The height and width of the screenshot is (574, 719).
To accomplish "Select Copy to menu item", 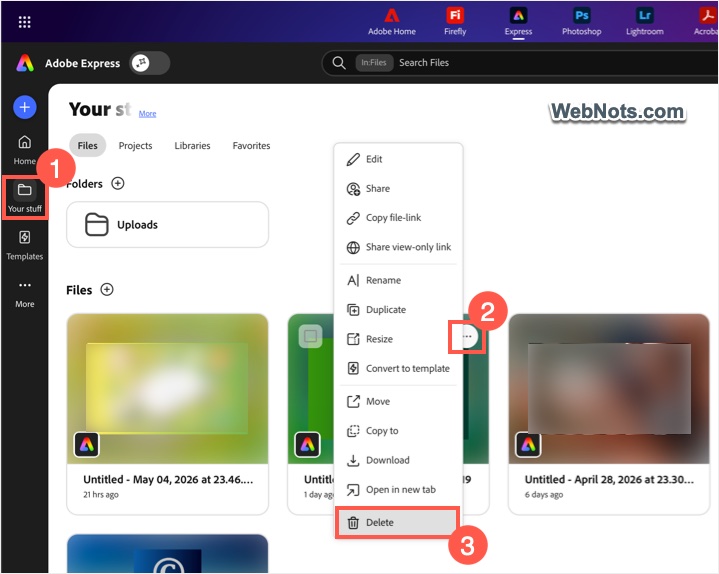I will (x=398, y=430).
